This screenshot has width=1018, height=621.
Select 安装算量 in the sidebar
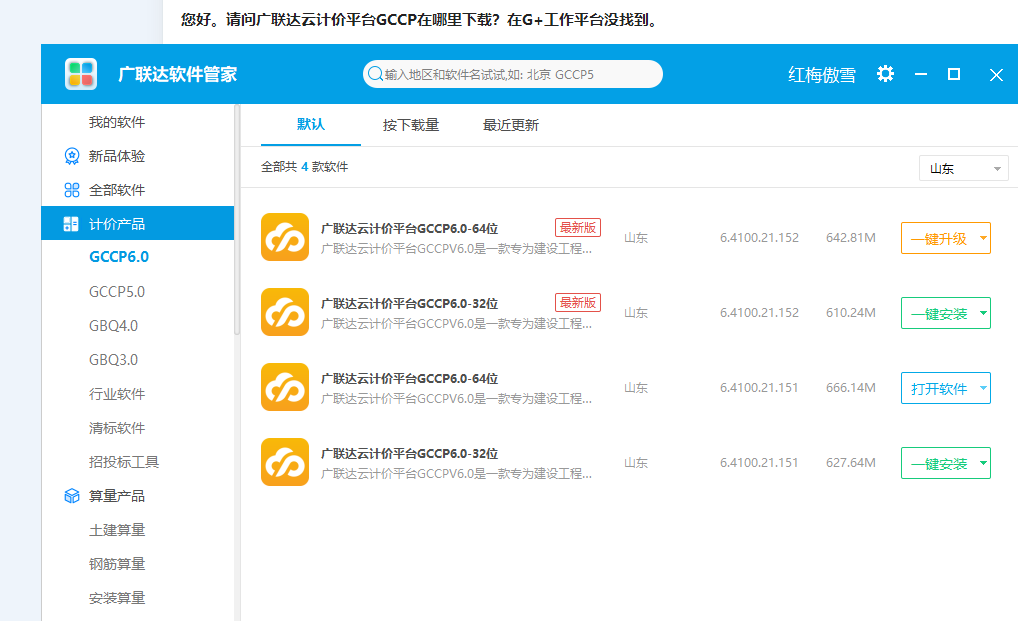coord(117,598)
